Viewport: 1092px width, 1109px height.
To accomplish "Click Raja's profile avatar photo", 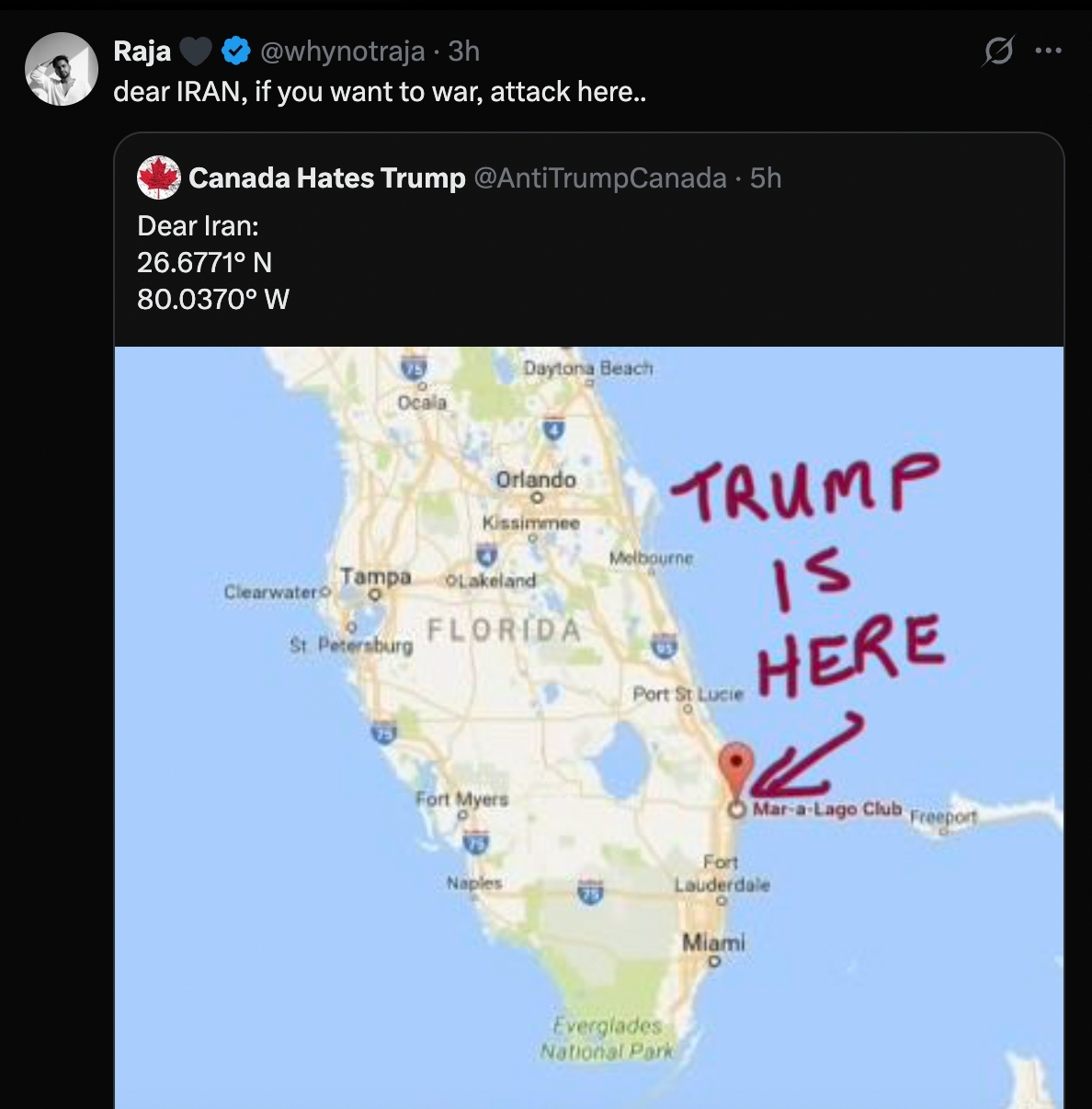I will pos(62,69).
